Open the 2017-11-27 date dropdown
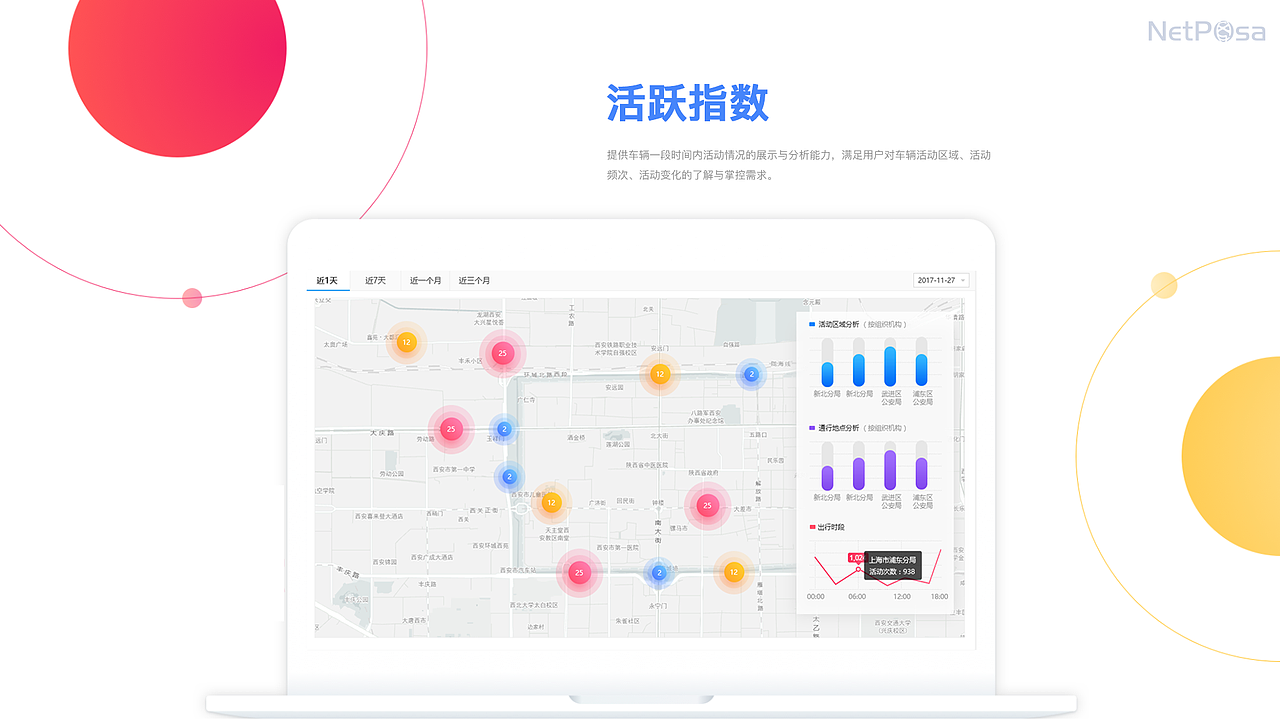This screenshot has width=1280, height=720. (x=941, y=280)
